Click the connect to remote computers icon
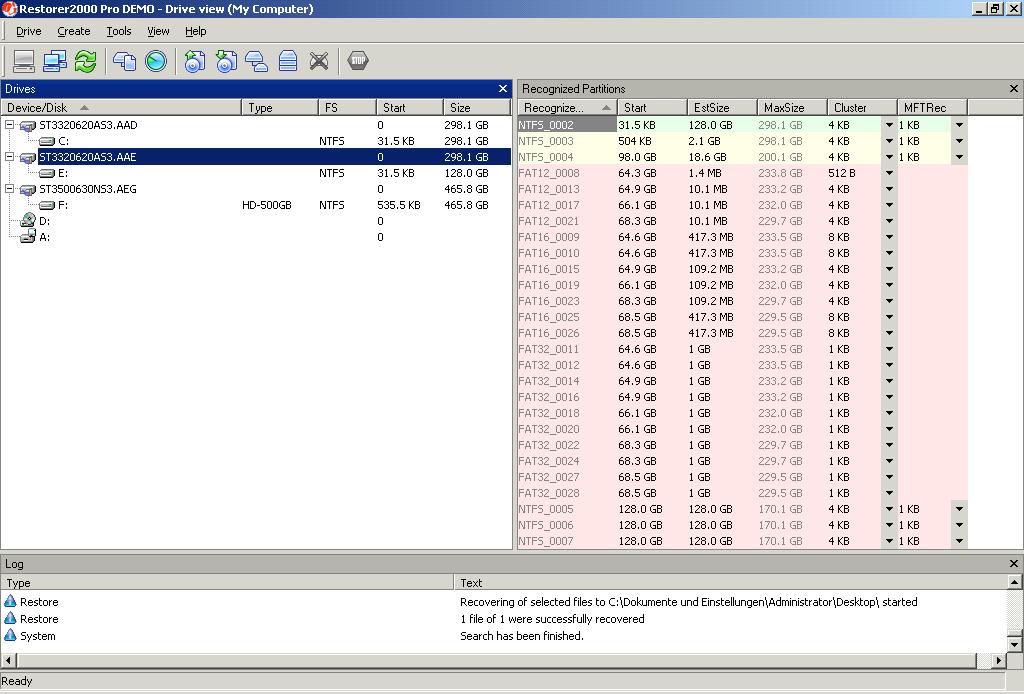Image resolution: width=1024 pixels, height=694 pixels. (55, 61)
